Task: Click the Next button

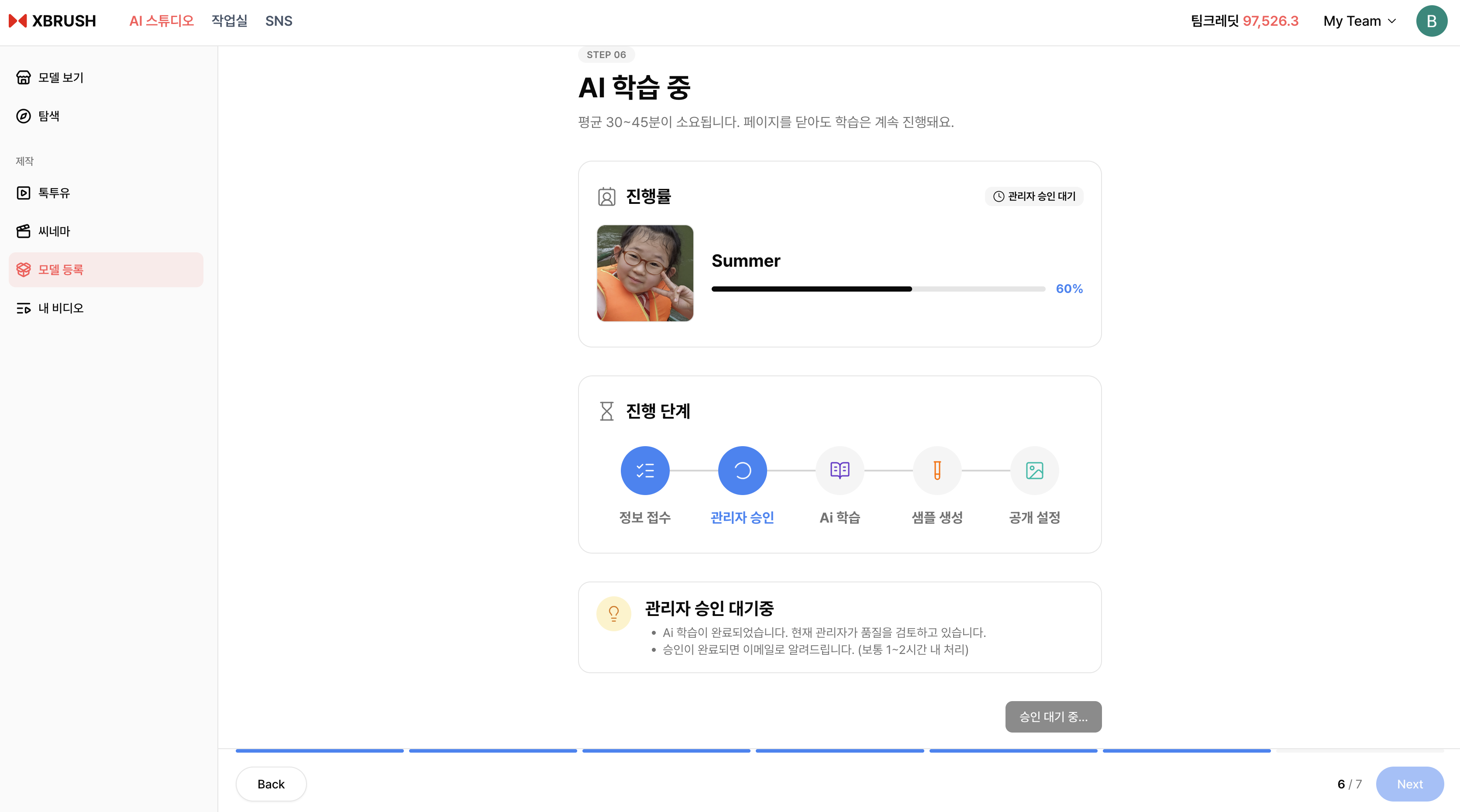Action: coord(1409,784)
